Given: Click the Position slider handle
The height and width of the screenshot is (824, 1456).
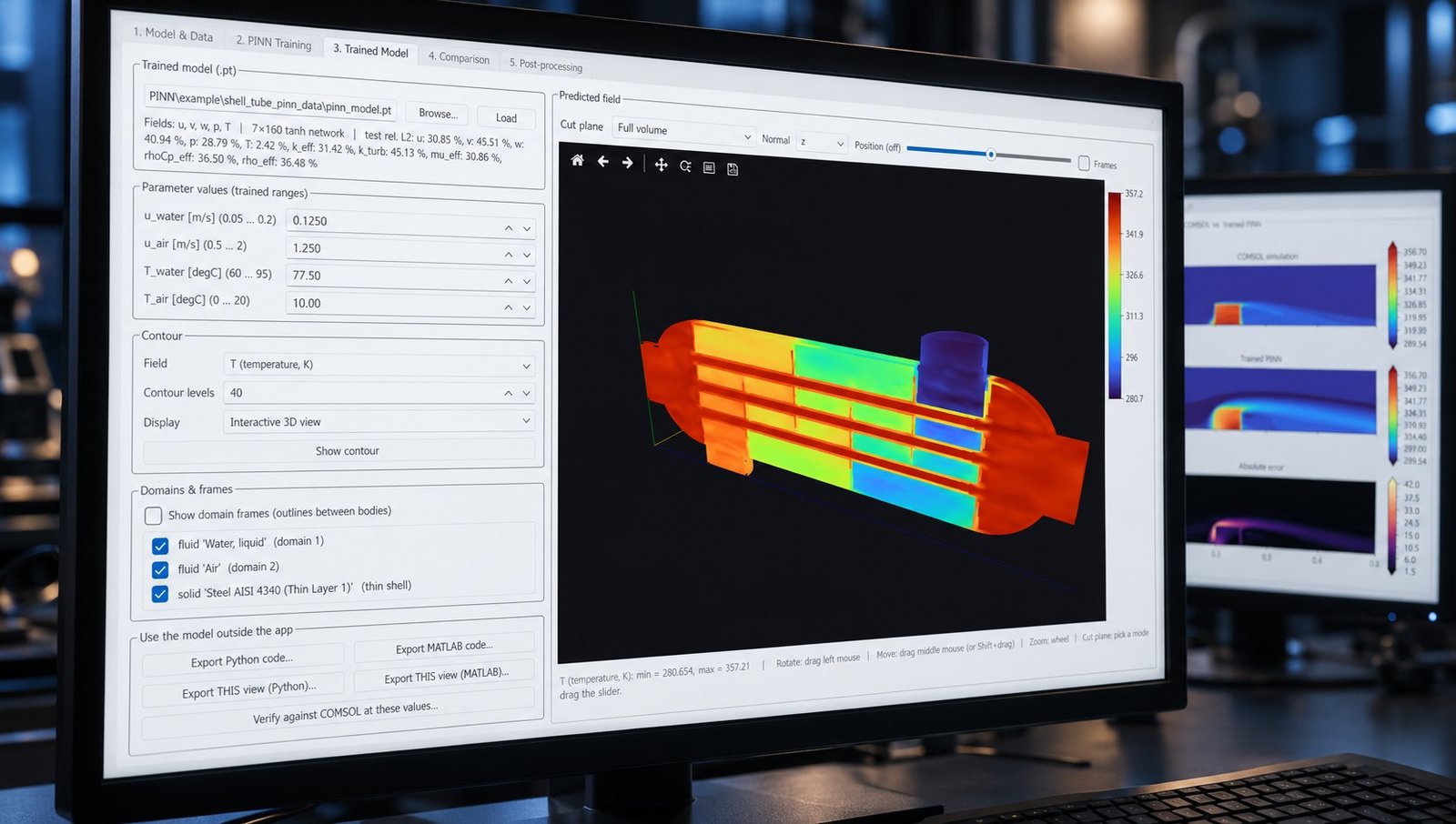Looking at the screenshot, I should [x=991, y=155].
